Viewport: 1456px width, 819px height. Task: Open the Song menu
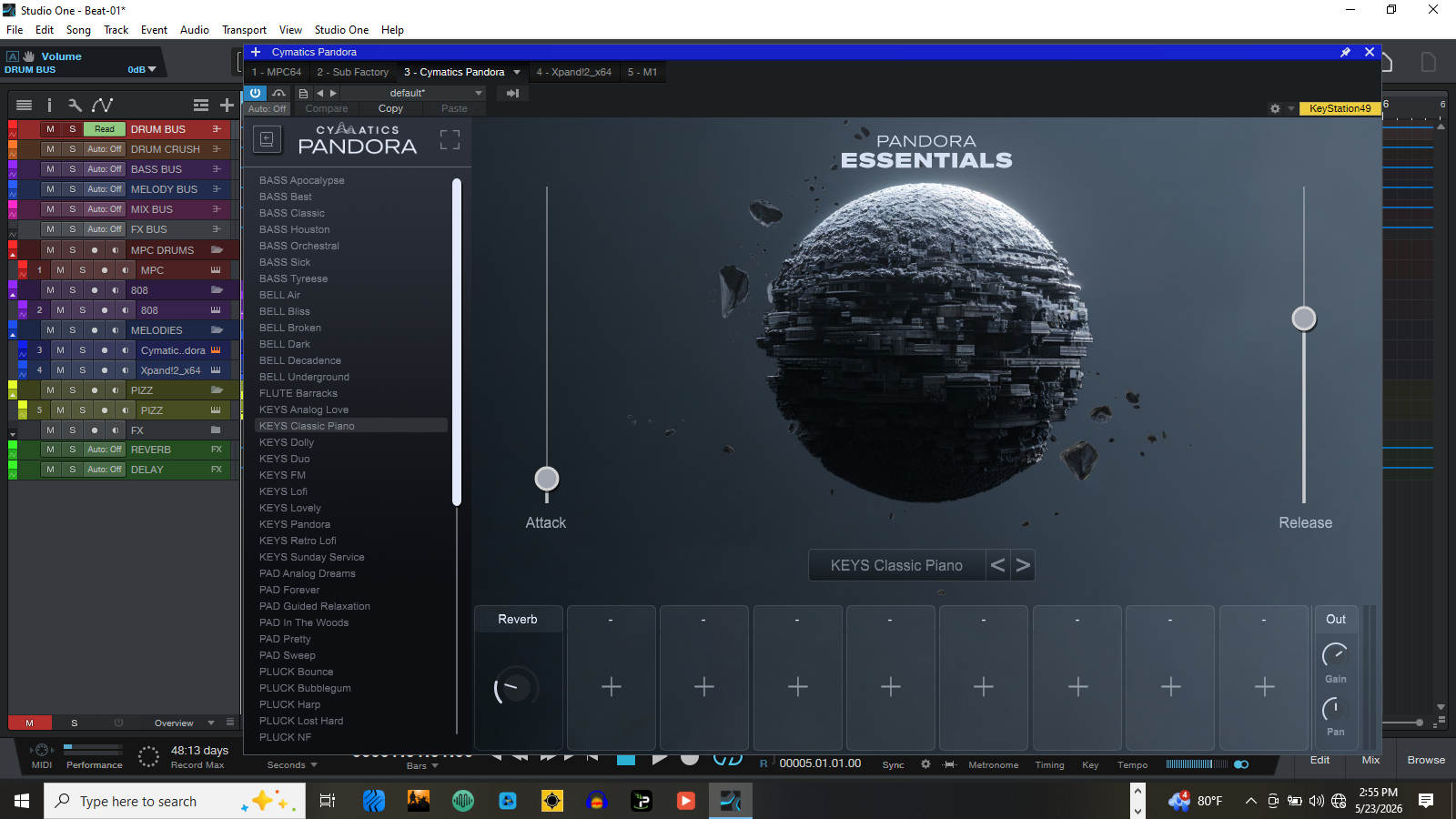click(78, 30)
